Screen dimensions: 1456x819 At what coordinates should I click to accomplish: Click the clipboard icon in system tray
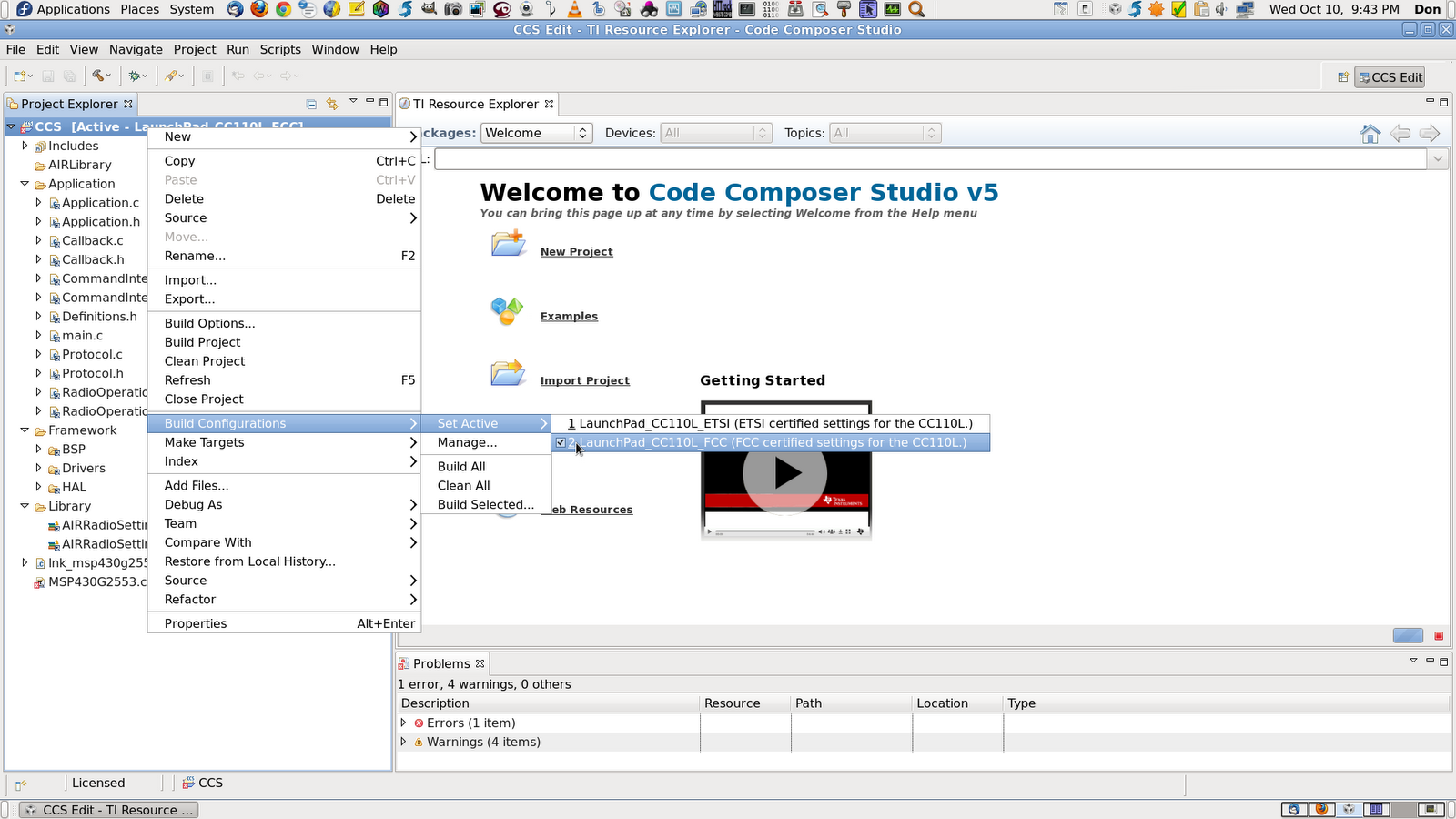(1201, 9)
